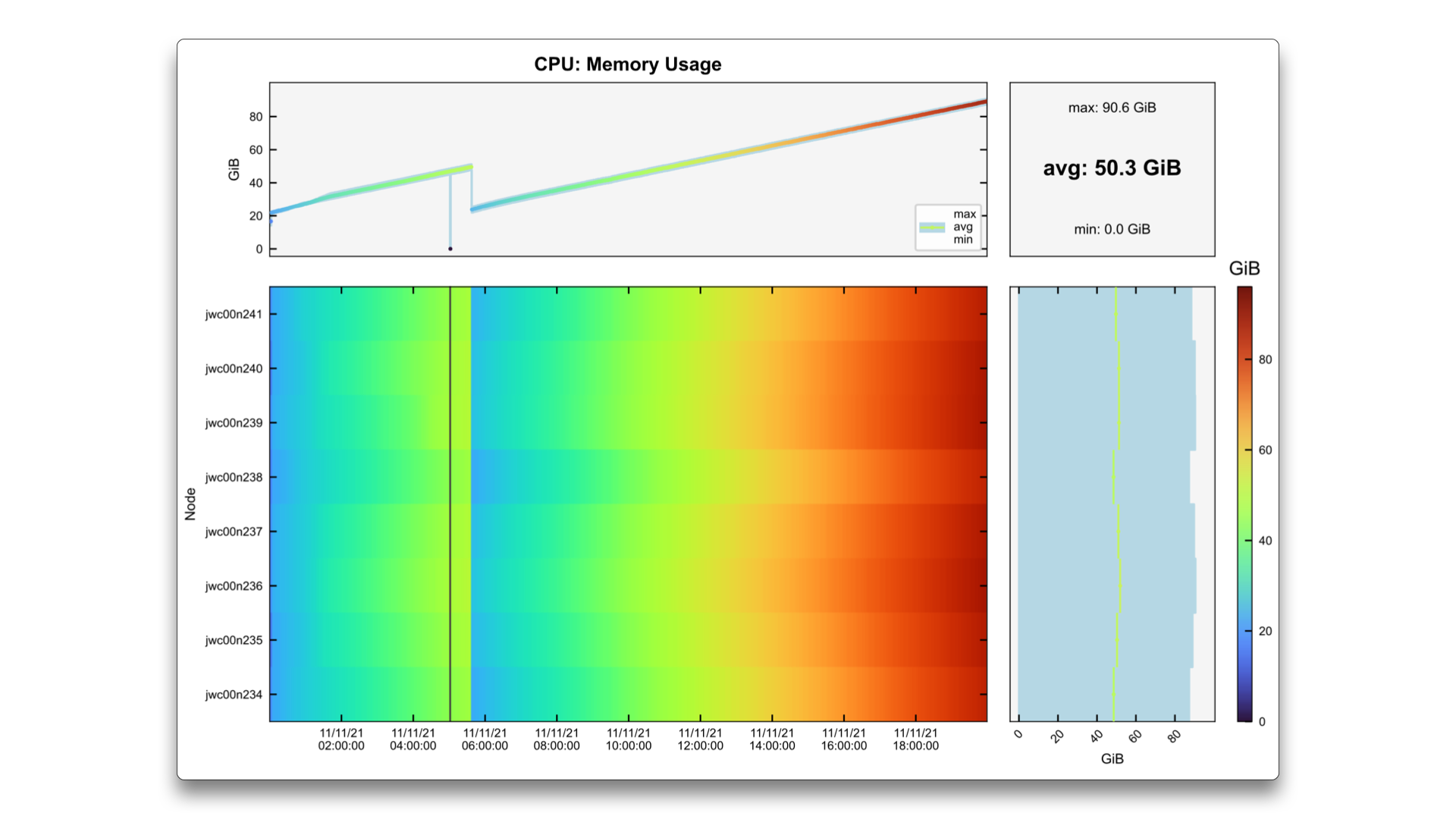
Task: Click the legend box with max avg min
Action: click(948, 227)
